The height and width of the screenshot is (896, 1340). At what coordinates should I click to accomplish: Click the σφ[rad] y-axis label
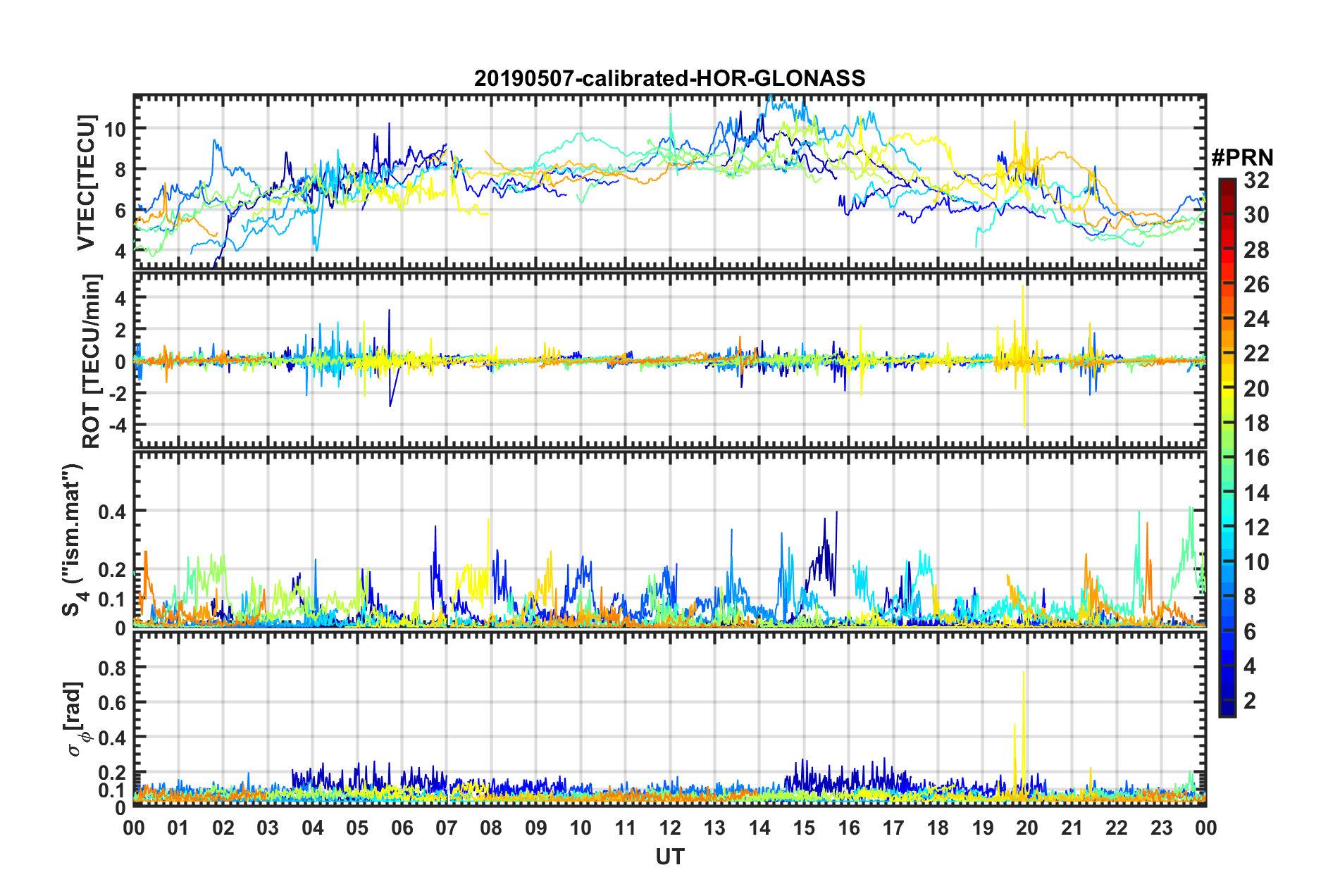pos(75,718)
